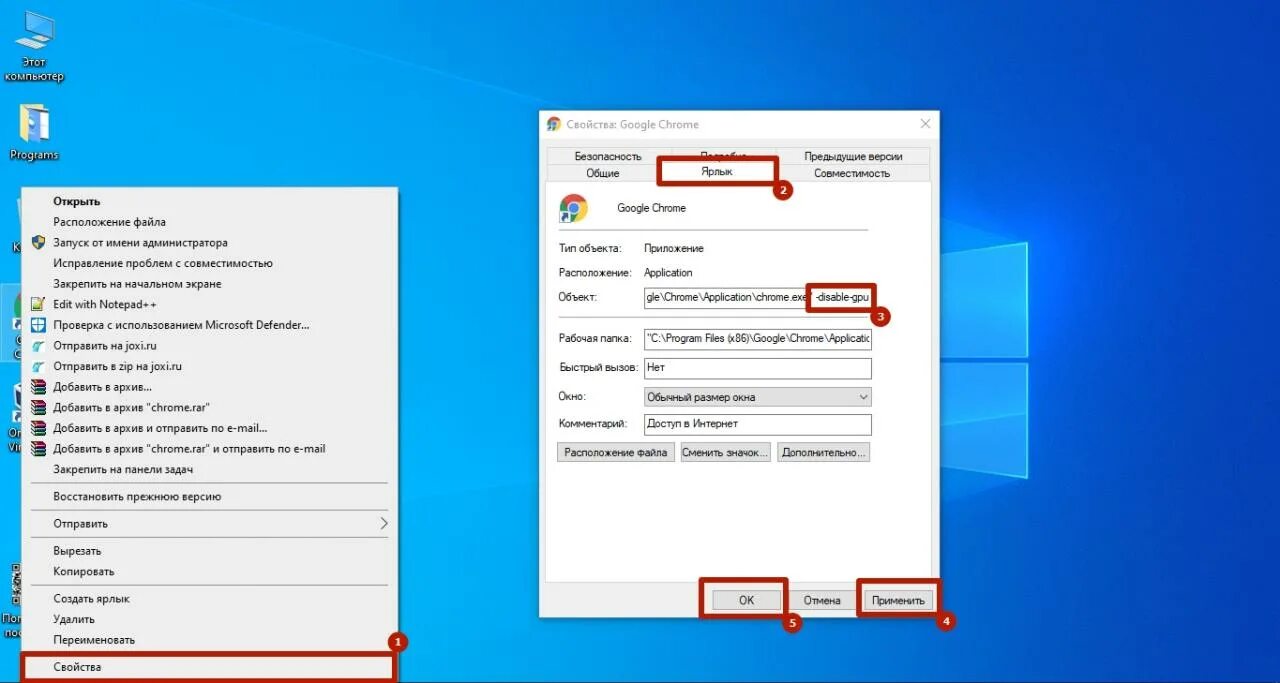
Task: Click the Дополнительно... button
Action: coord(824,452)
